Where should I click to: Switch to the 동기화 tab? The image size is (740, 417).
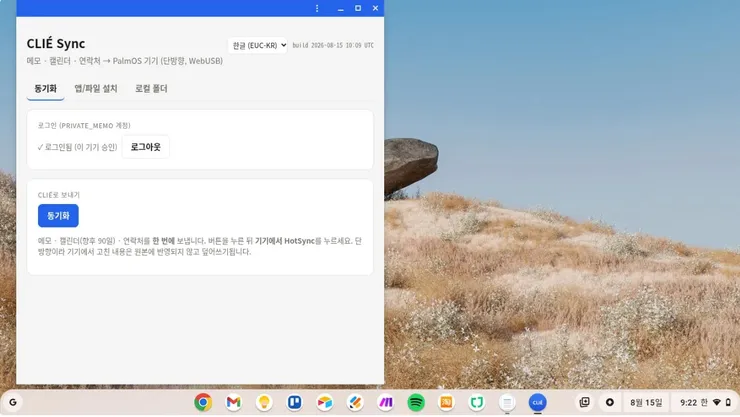pyautogui.click(x=45, y=89)
